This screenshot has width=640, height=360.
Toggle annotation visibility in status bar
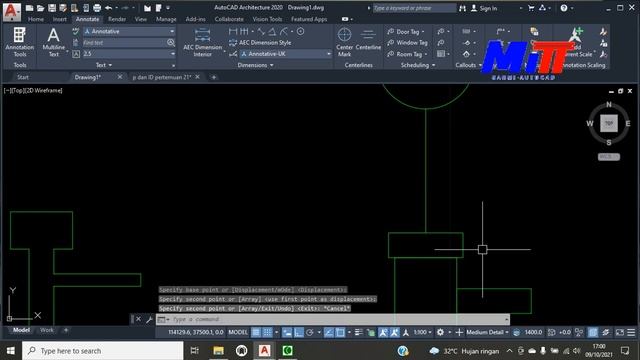[x=383, y=332]
